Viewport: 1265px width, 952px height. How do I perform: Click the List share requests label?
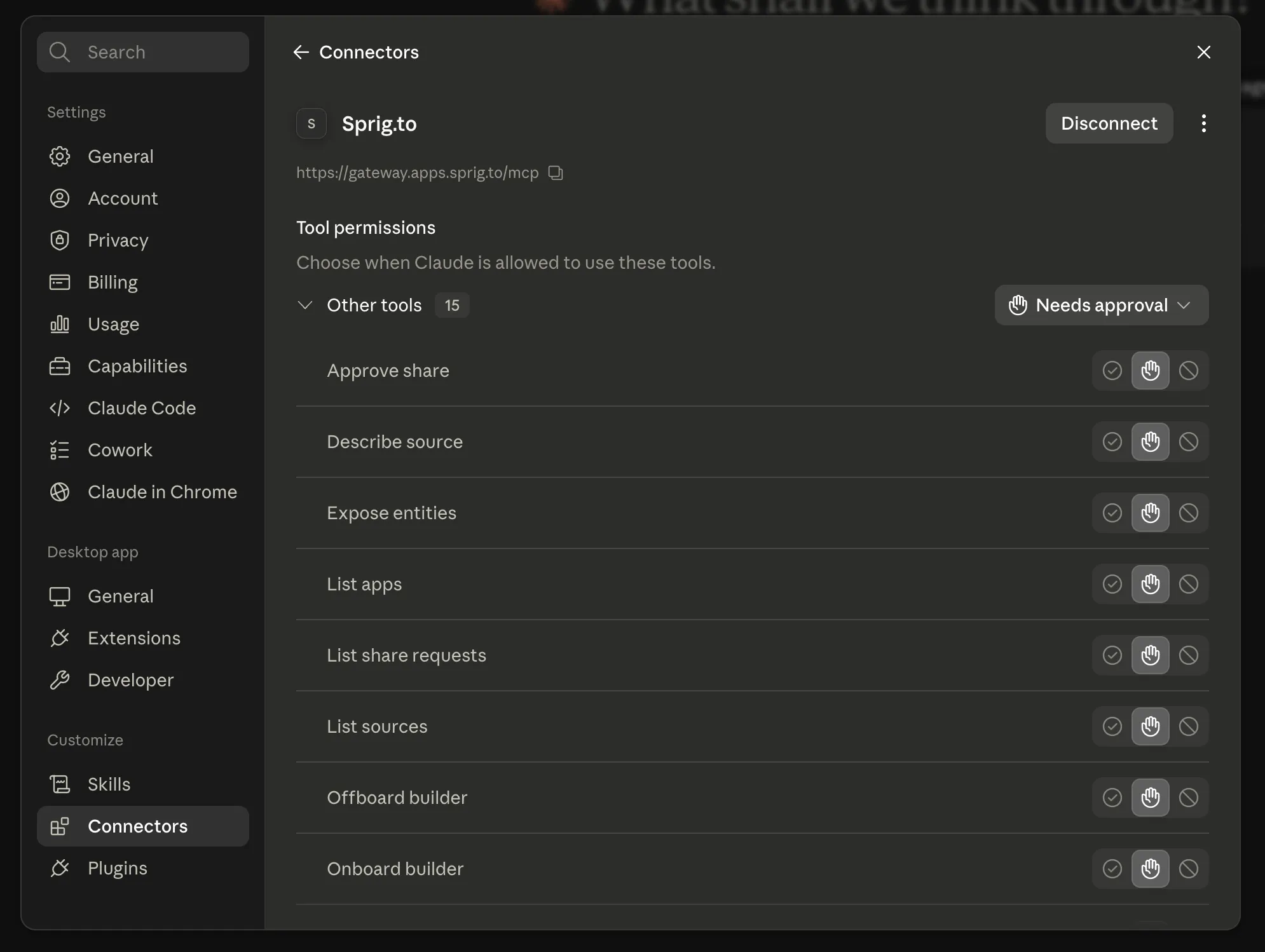[x=406, y=655]
